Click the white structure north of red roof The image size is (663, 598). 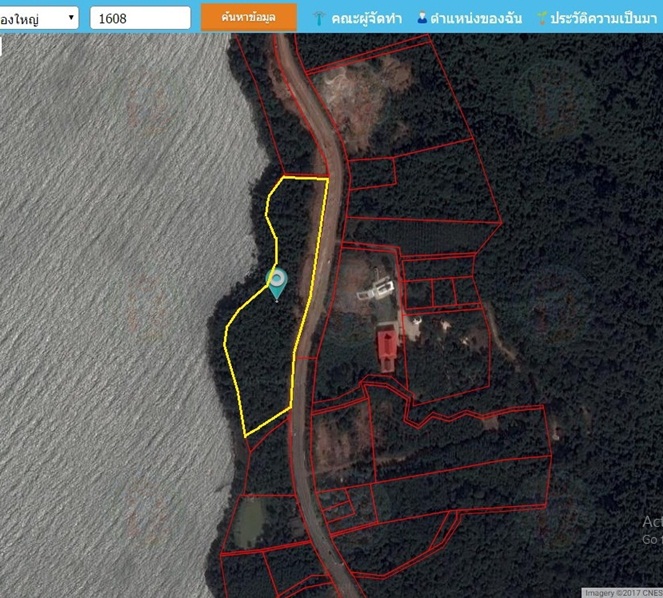pyautogui.click(x=376, y=290)
